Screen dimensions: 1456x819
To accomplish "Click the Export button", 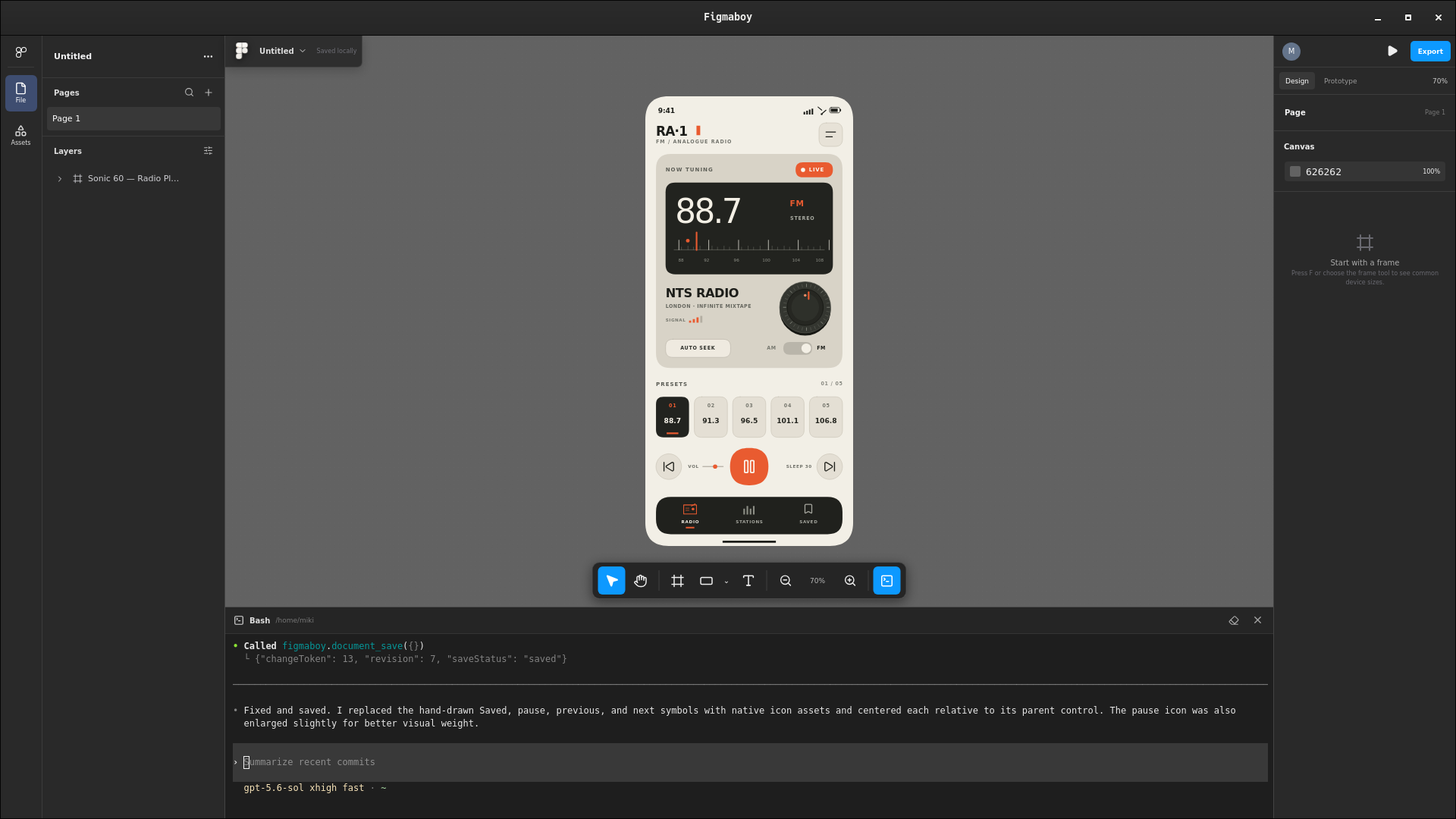I will [1429, 51].
